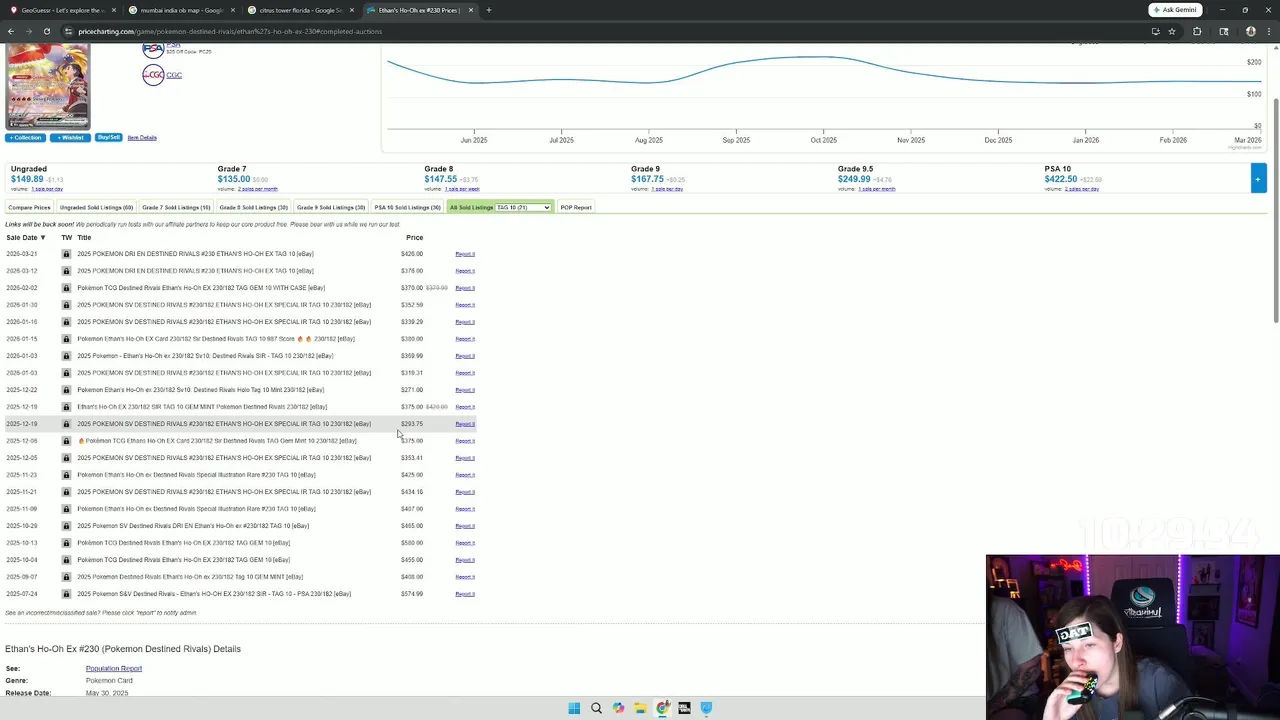
Task: Click the lock icon on the 2026-03-12 row
Action: pos(66,271)
